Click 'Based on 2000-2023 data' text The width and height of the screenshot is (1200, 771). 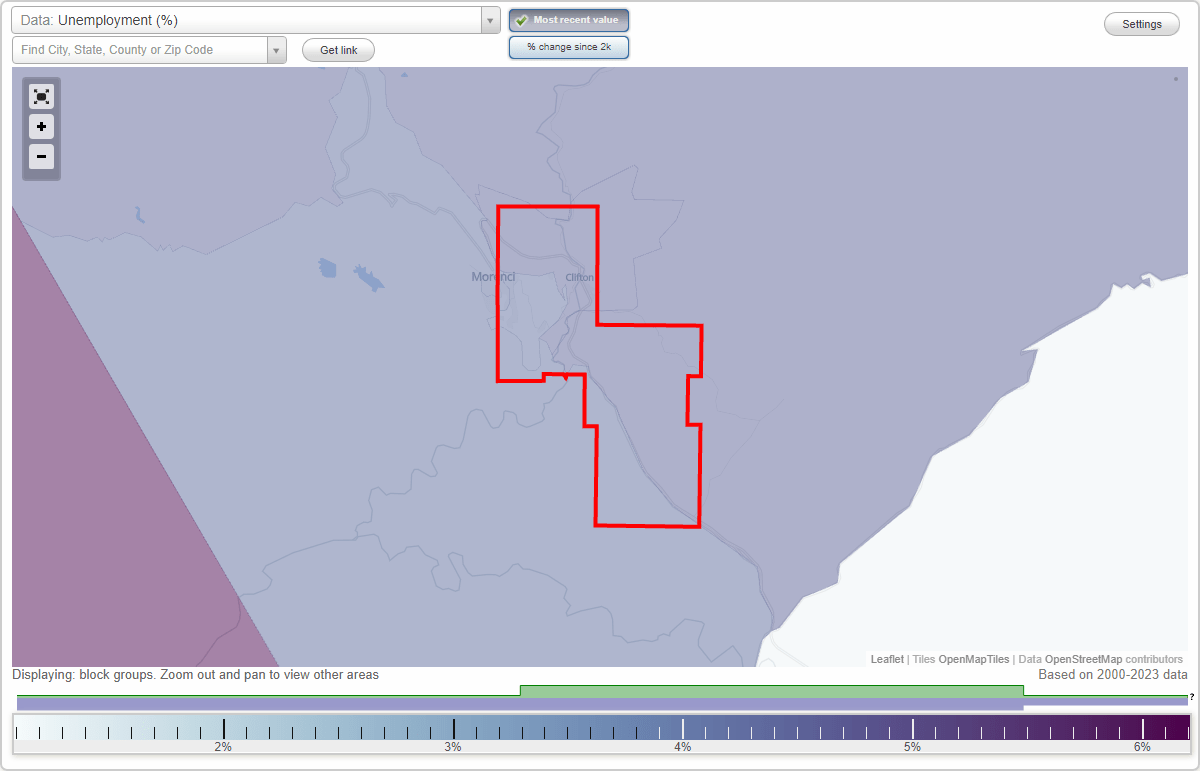click(1113, 675)
